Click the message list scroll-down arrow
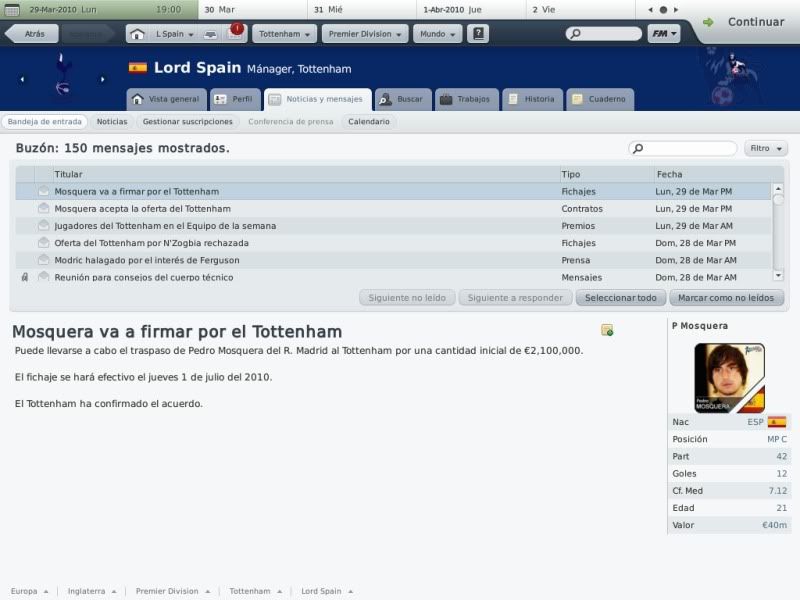Screen dimensions: 800x600 pos(778,276)
